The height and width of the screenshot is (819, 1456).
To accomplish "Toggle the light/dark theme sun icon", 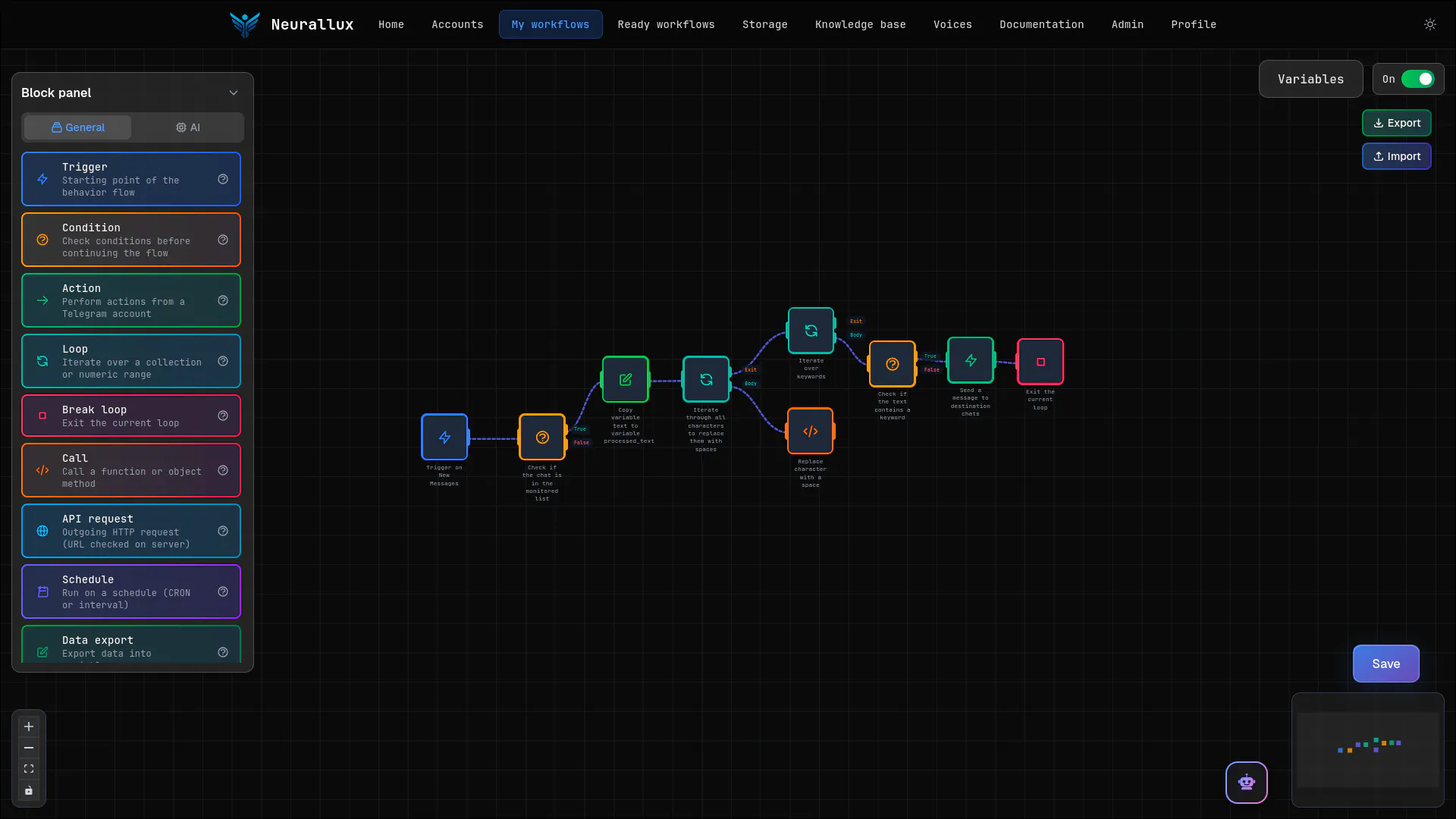I will coord(1430,24).
